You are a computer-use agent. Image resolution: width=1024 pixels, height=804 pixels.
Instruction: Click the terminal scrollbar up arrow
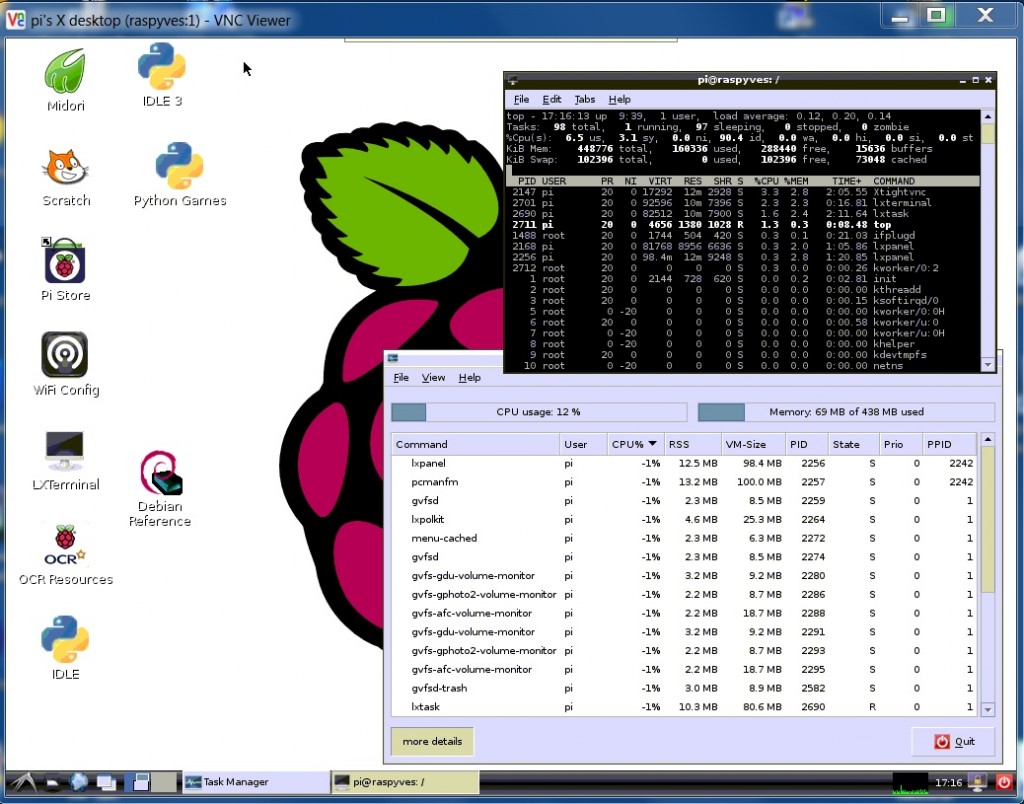[987, 116]
